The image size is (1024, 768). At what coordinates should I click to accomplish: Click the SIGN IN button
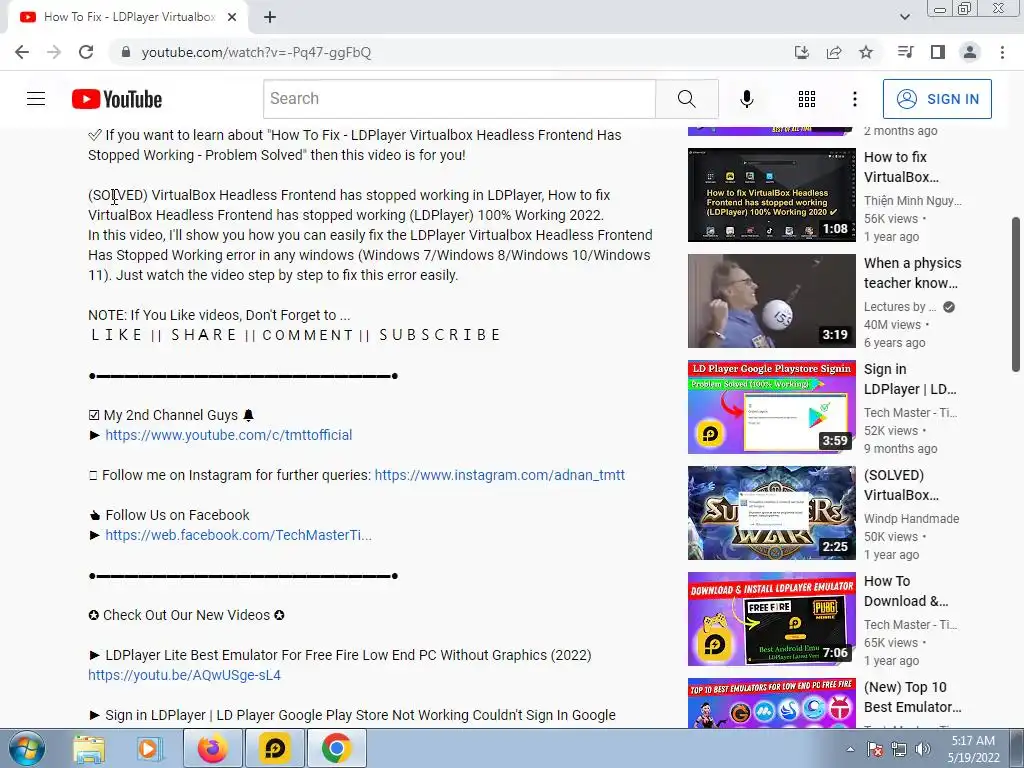tap(937, 99)
